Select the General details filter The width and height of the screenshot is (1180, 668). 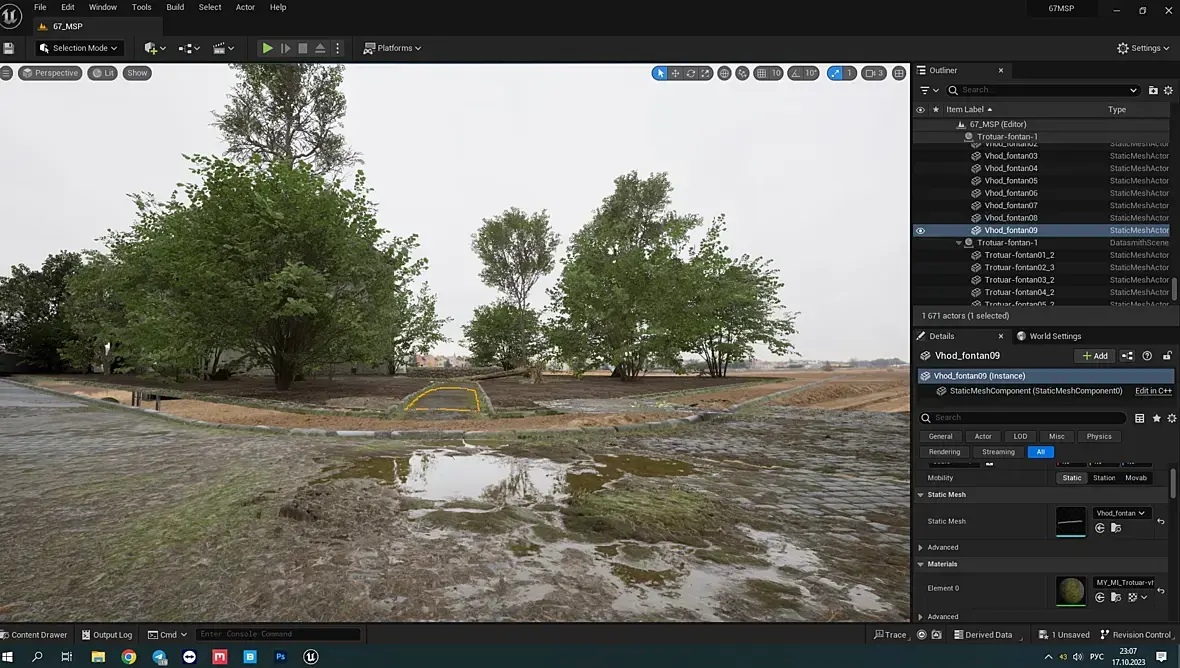[940, 436]
